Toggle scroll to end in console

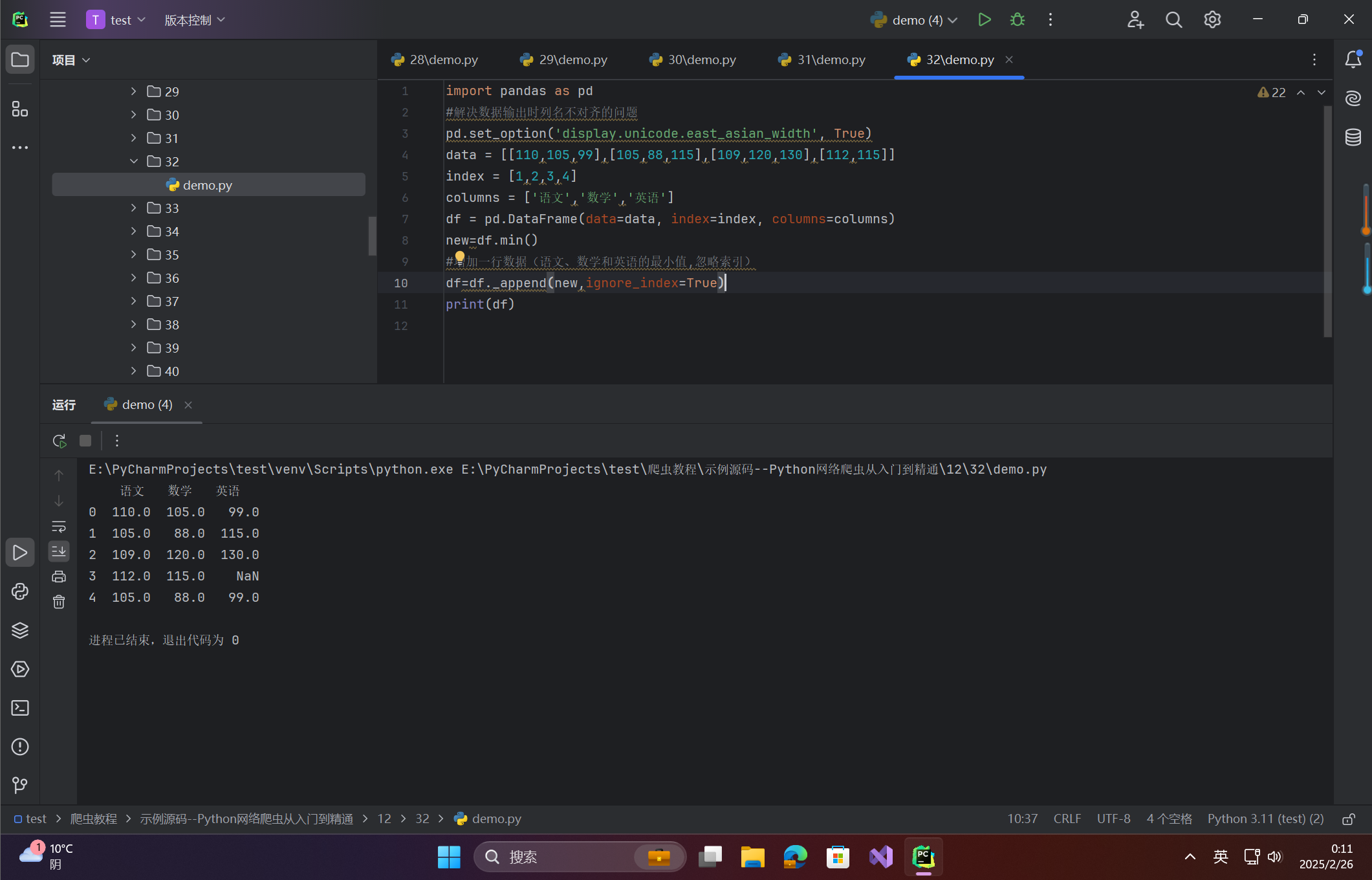(59, 551)
